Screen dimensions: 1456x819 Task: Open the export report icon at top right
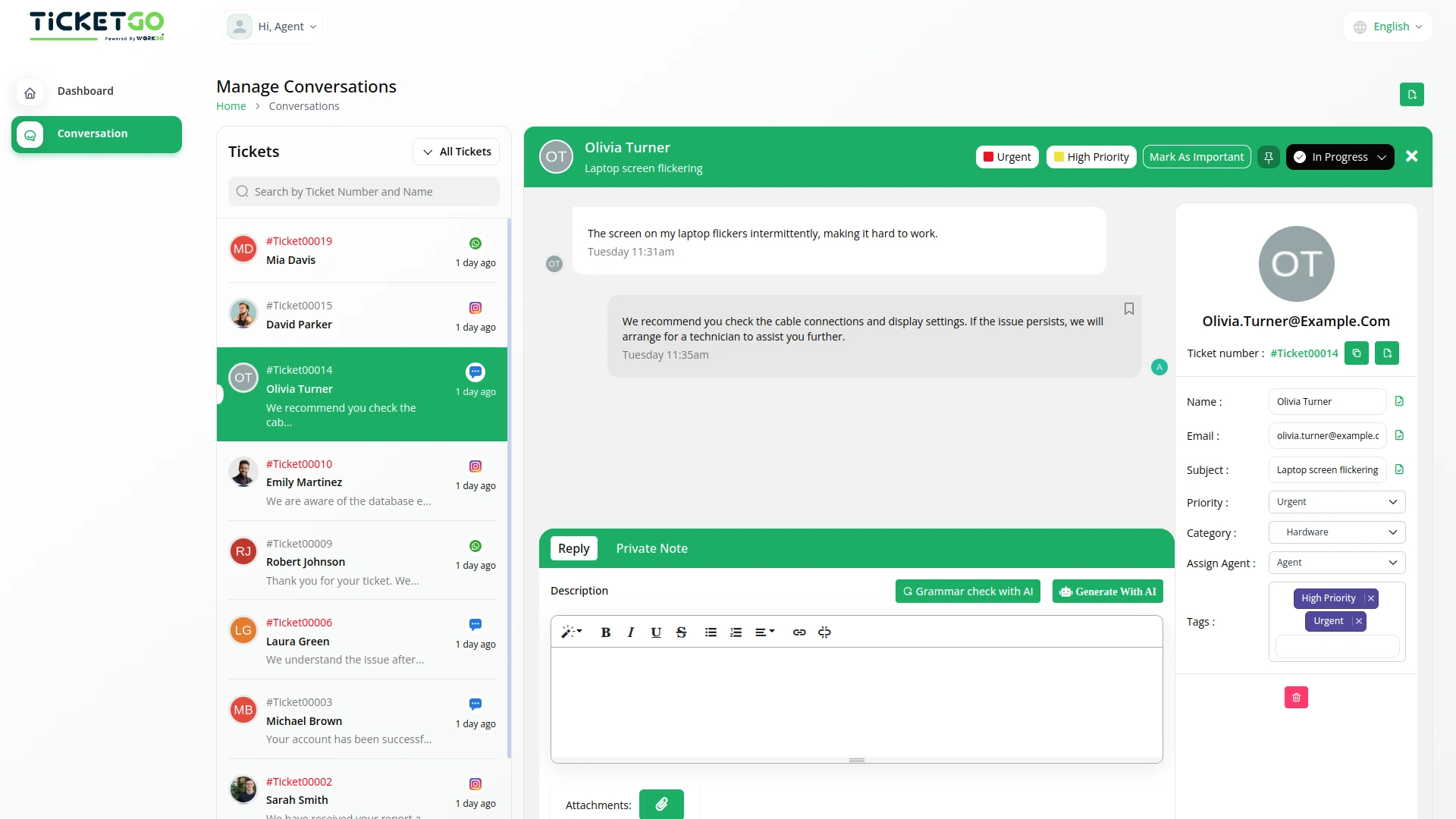pos(1412,94)
